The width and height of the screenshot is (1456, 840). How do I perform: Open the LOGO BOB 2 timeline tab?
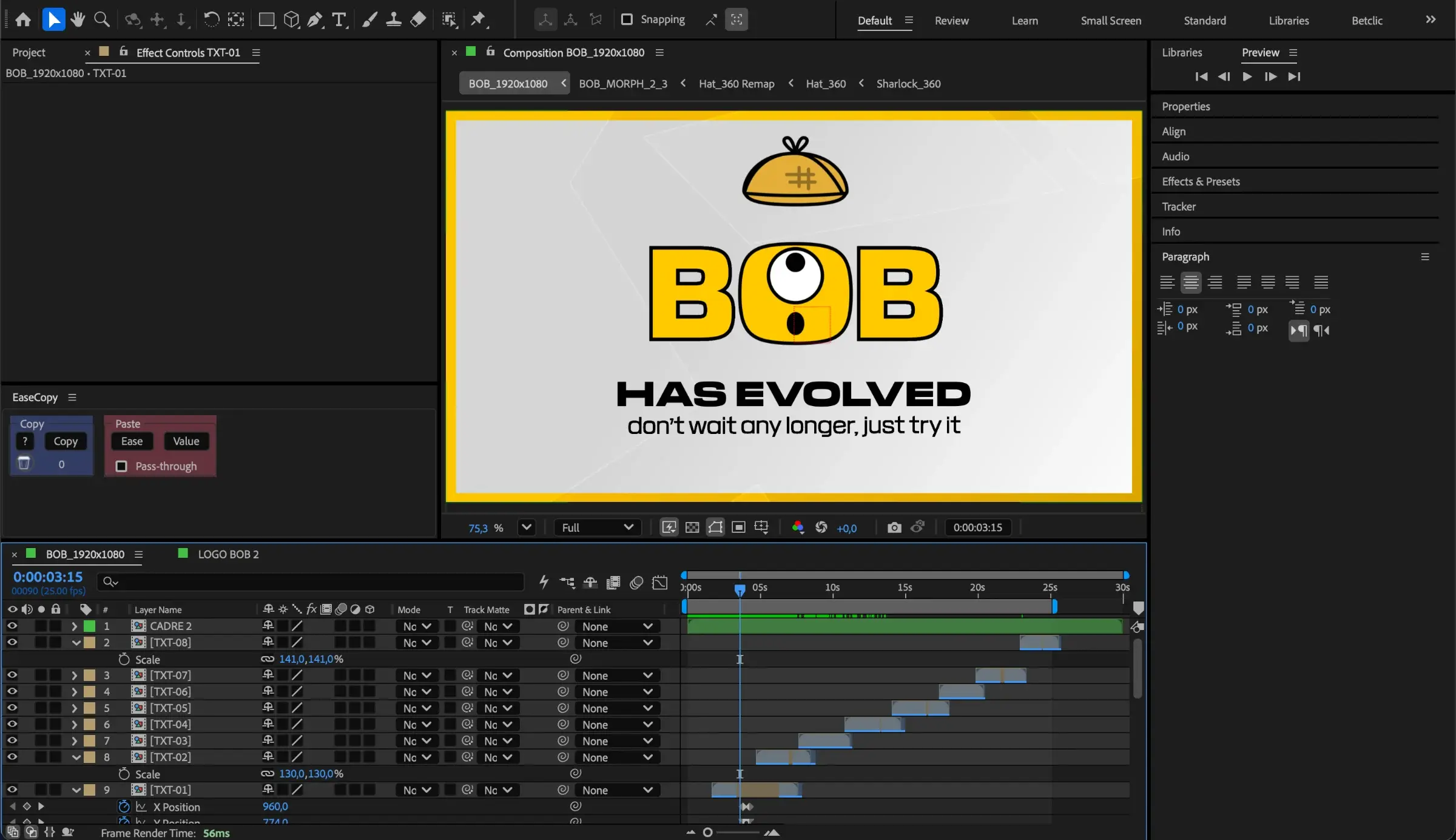pyautogui.click(x=228, y=554)
